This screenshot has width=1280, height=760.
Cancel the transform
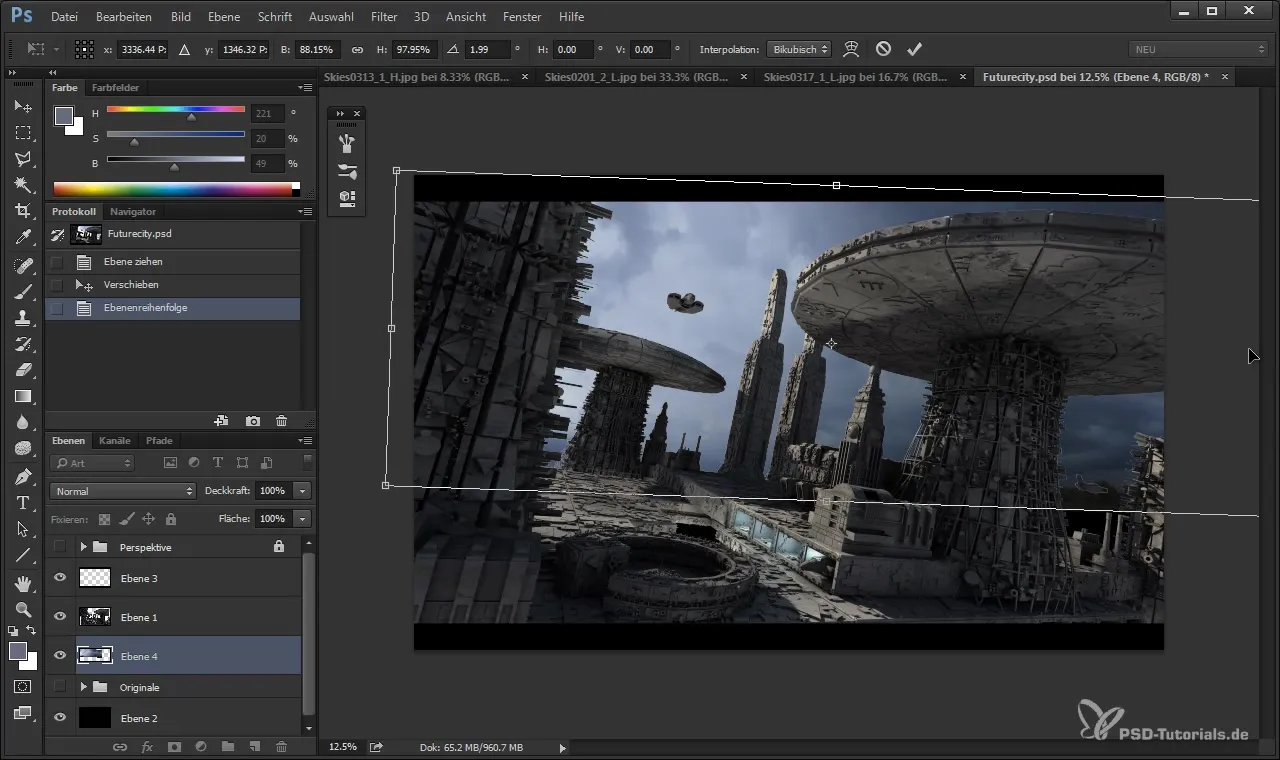pos(883,48)
